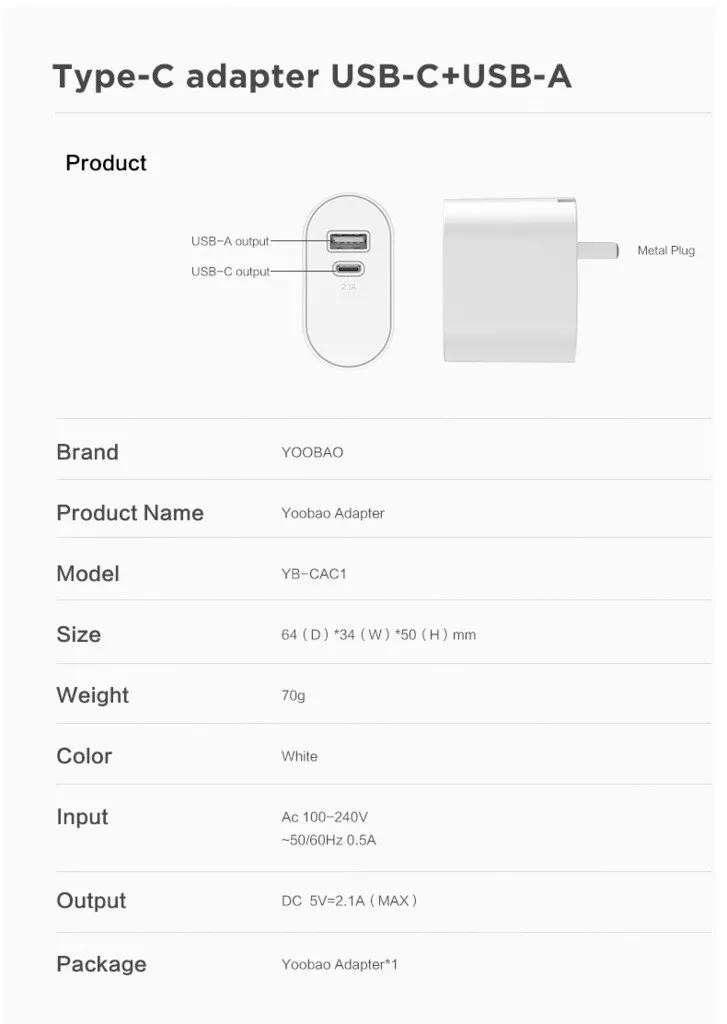Click the USB-A port on the adapter
This screenshot has width=727, height=1024.
(x=348, y=242)
